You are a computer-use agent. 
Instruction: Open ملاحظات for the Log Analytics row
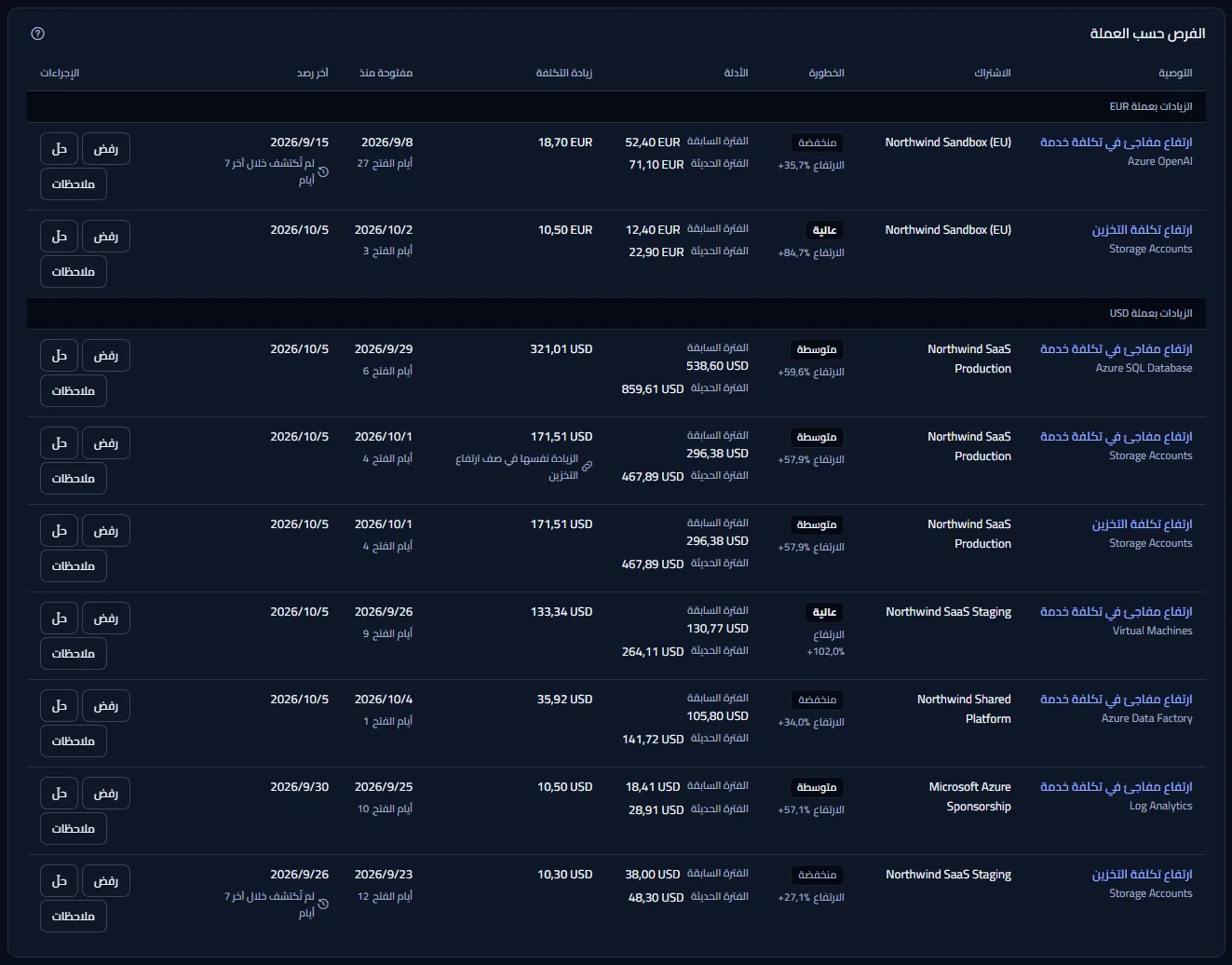[74, 829]
